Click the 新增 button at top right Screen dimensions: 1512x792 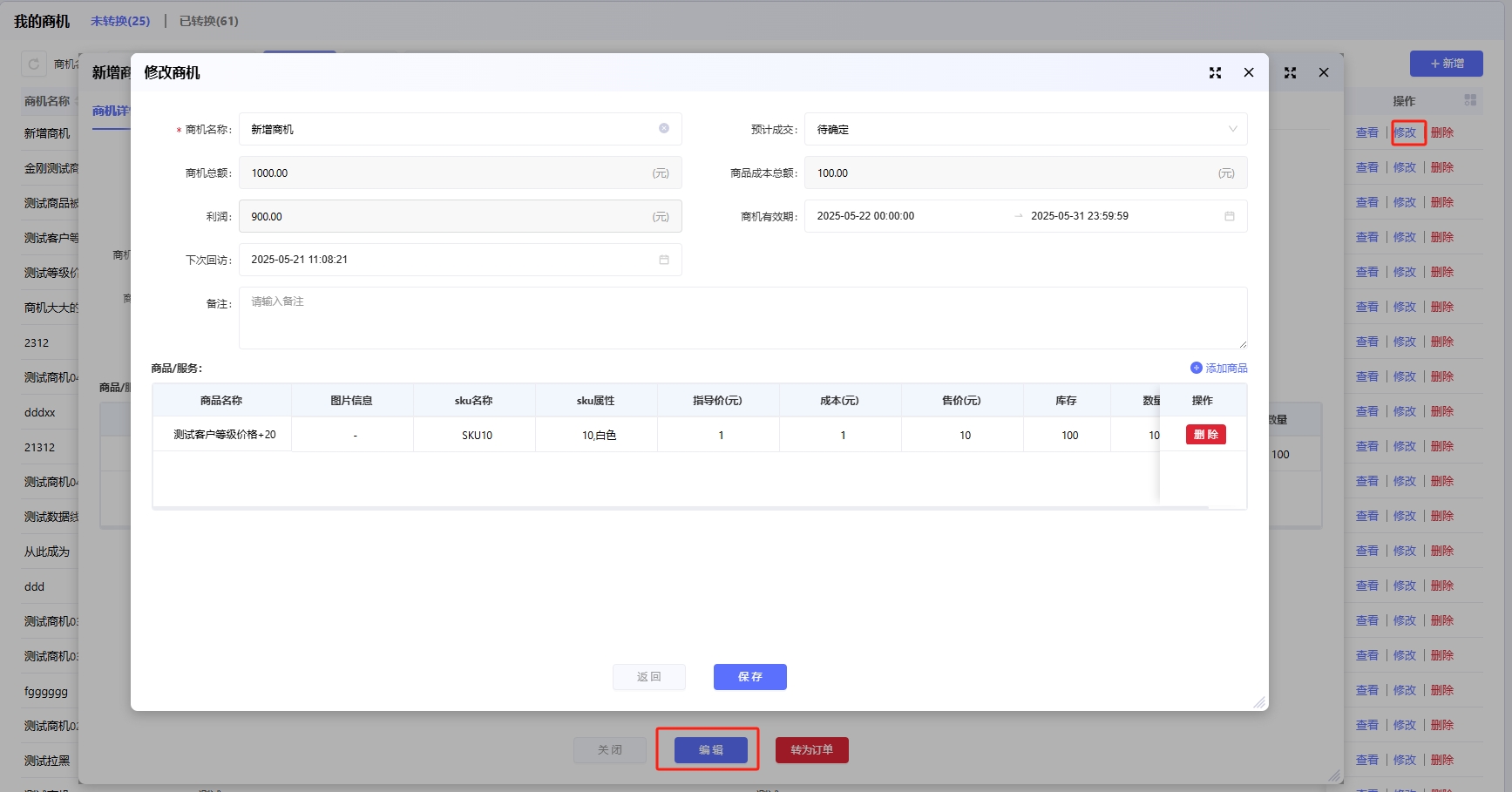pos(1446,64)
